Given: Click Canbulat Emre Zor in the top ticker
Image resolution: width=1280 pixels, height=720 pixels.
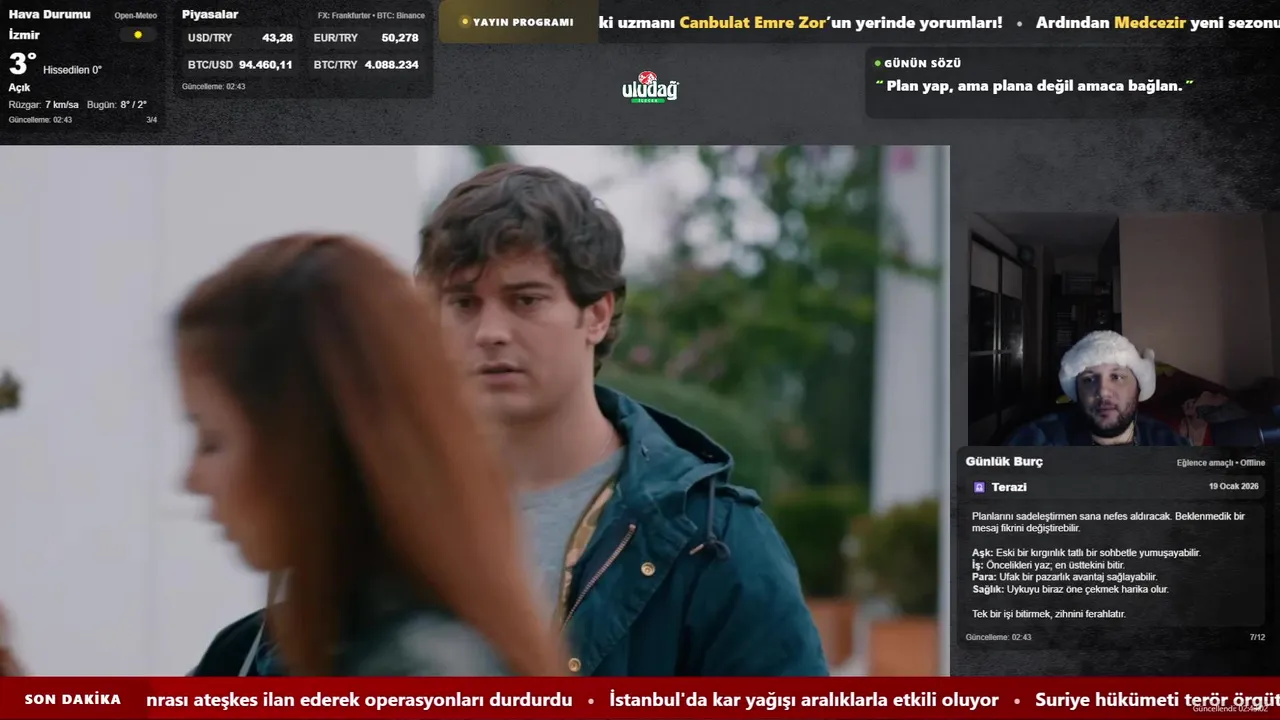Looking at the screenshot, I should click(x=753, y=22).
